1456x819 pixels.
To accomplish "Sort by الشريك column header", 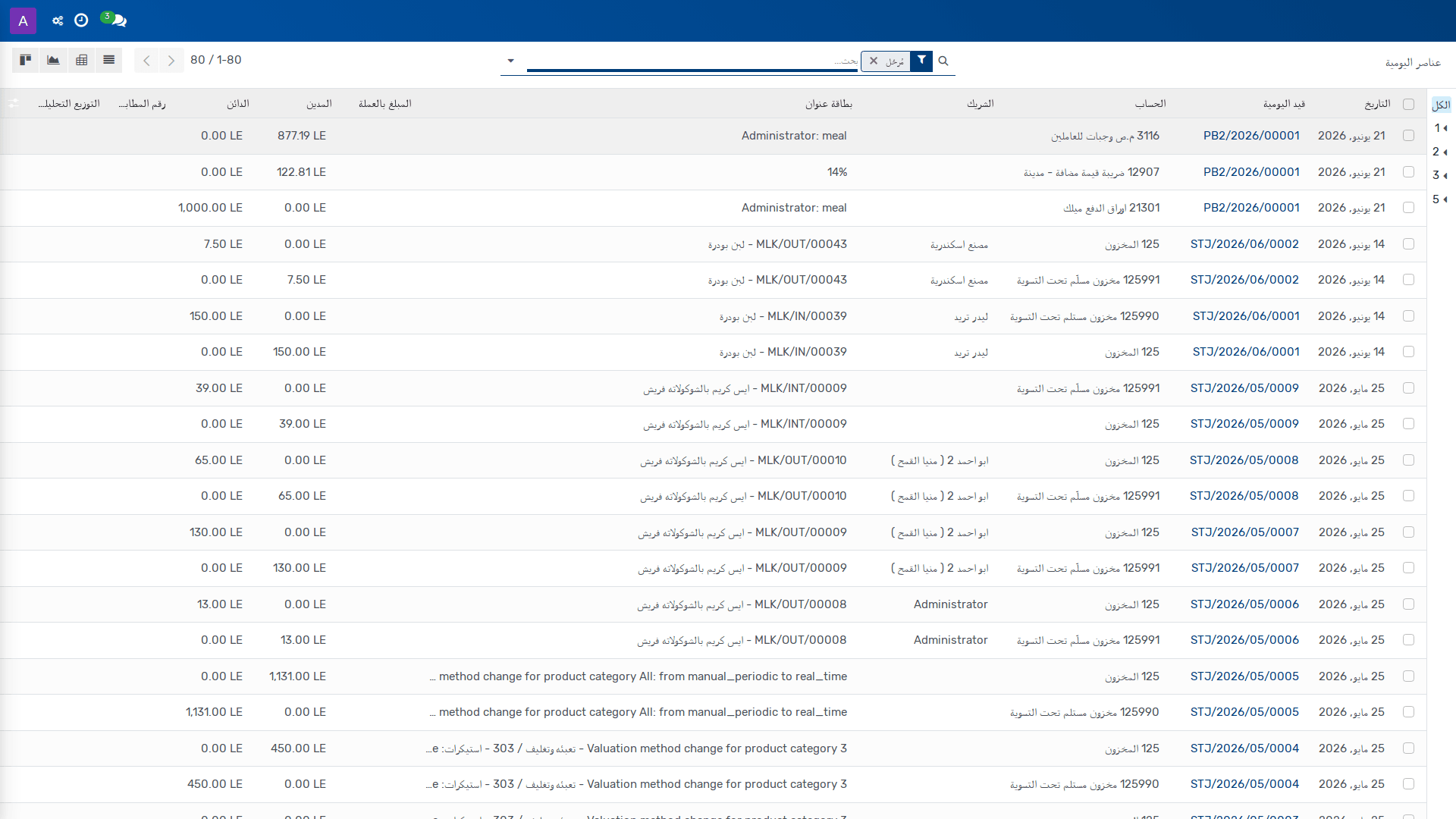I will 980,104.
